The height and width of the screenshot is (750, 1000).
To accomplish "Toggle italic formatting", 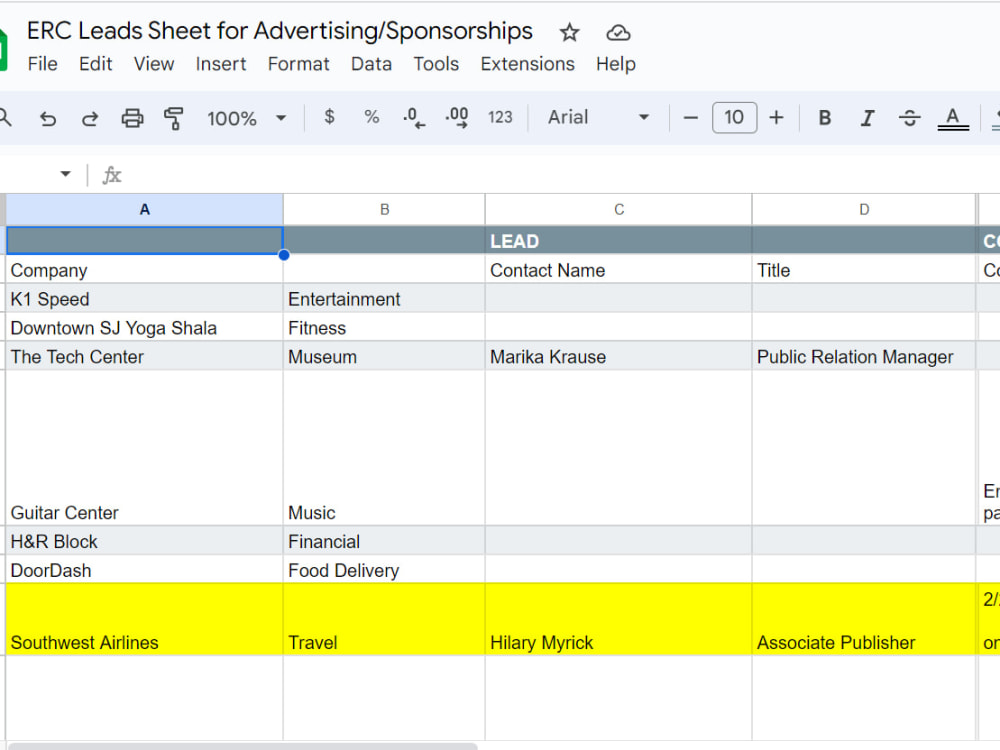I will click(x=867, y=118).
